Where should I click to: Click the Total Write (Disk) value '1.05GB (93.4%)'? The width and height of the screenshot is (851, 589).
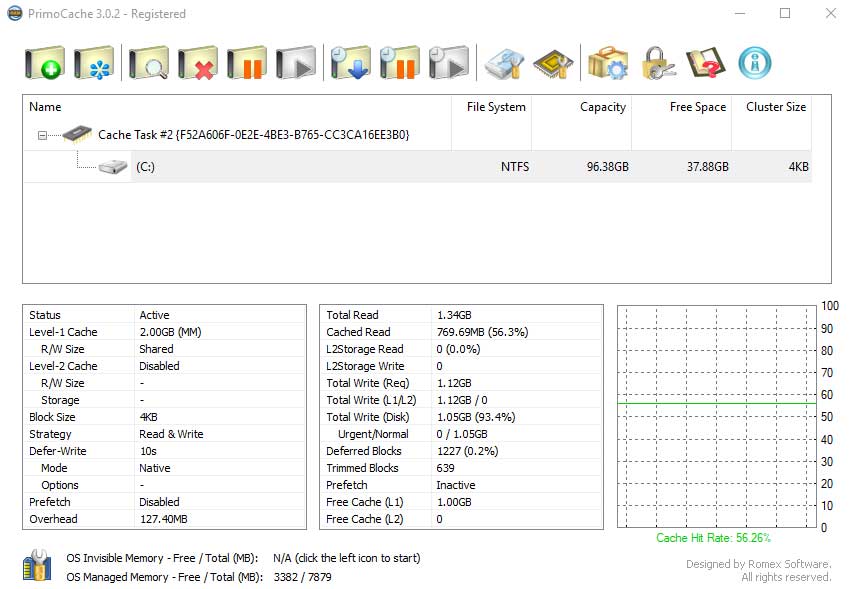[x=476, y=417]
